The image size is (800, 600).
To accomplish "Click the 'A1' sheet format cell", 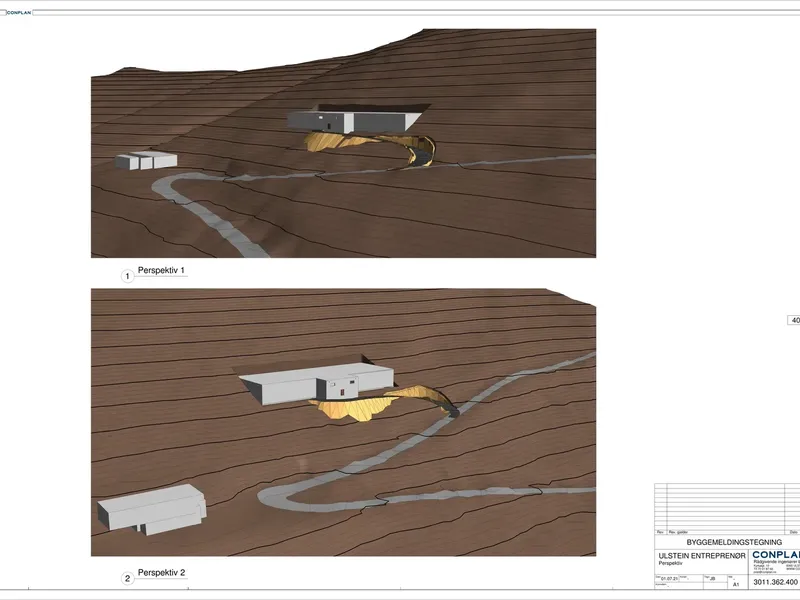I will point(736,584).
